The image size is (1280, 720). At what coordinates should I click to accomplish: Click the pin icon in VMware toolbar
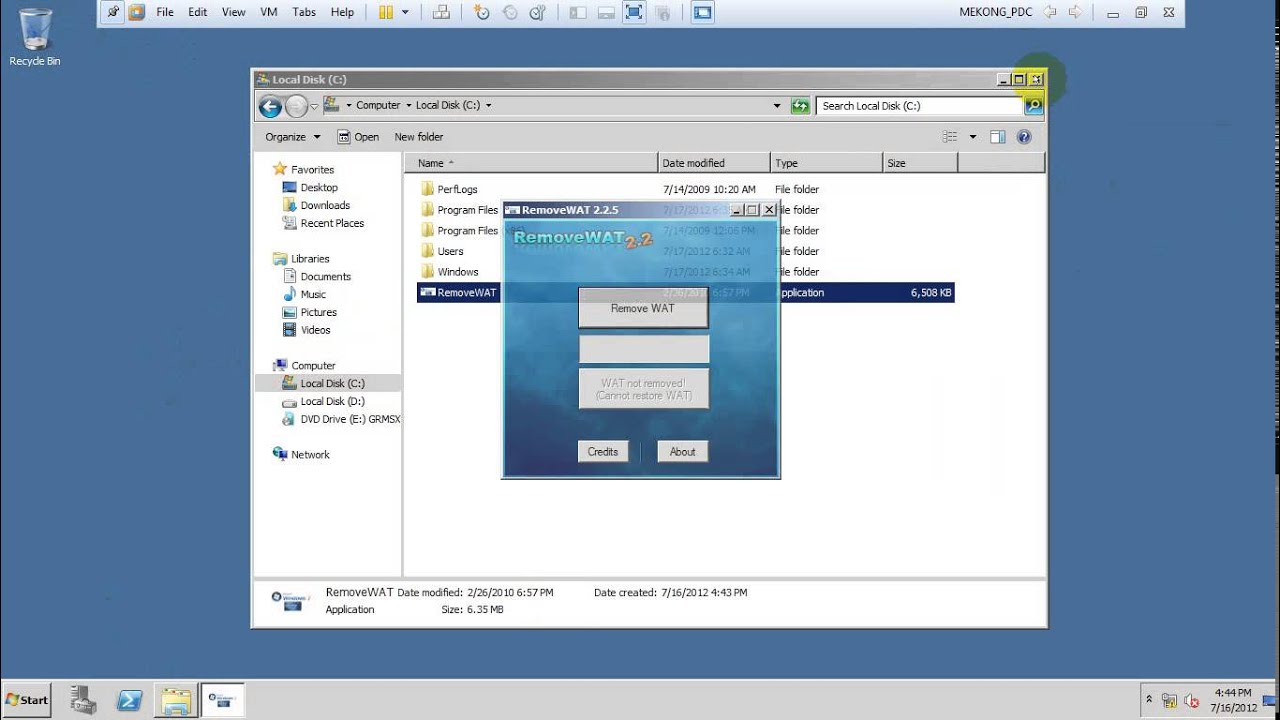click(x=113, y=12)
